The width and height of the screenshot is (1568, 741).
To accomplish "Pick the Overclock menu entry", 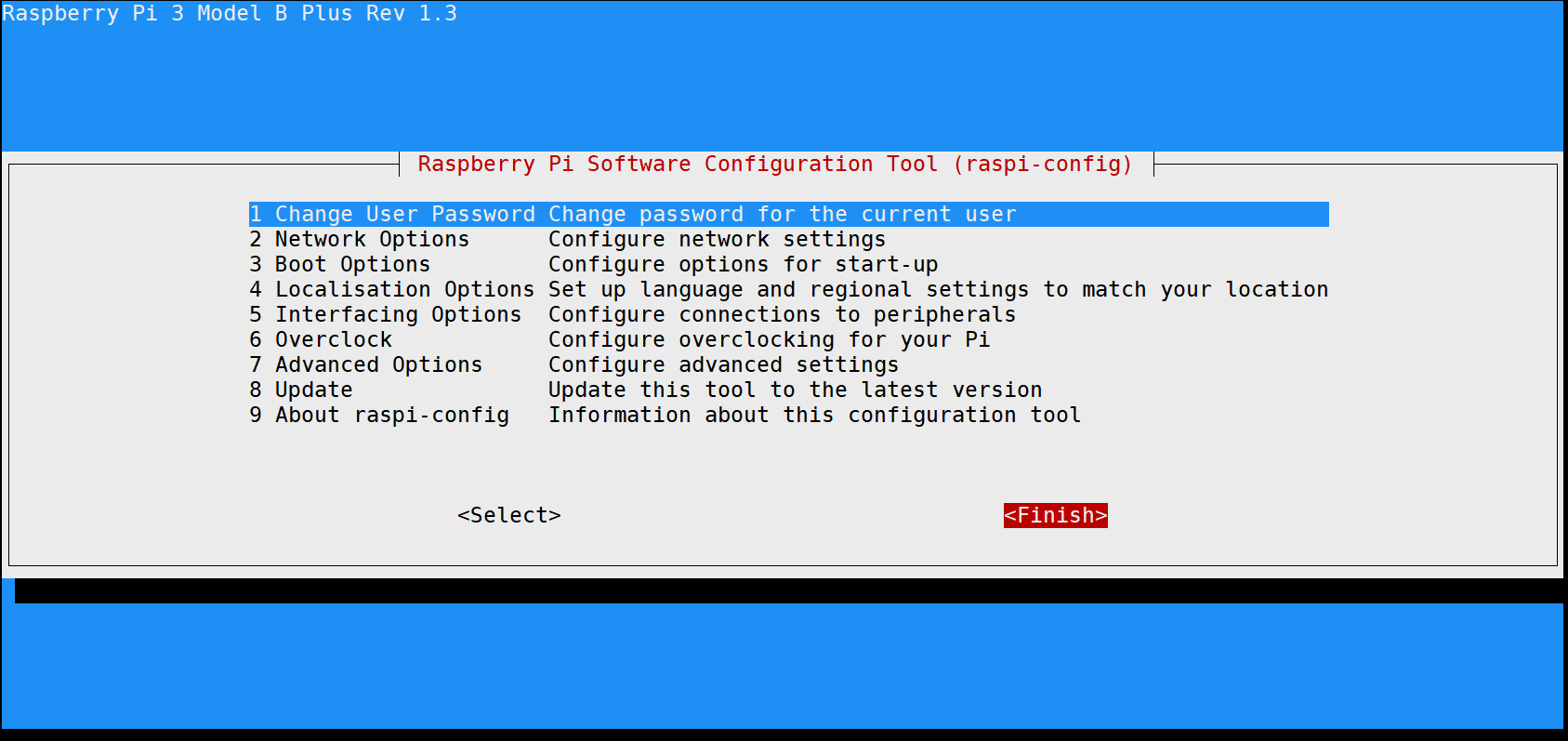I will [333, 340].
